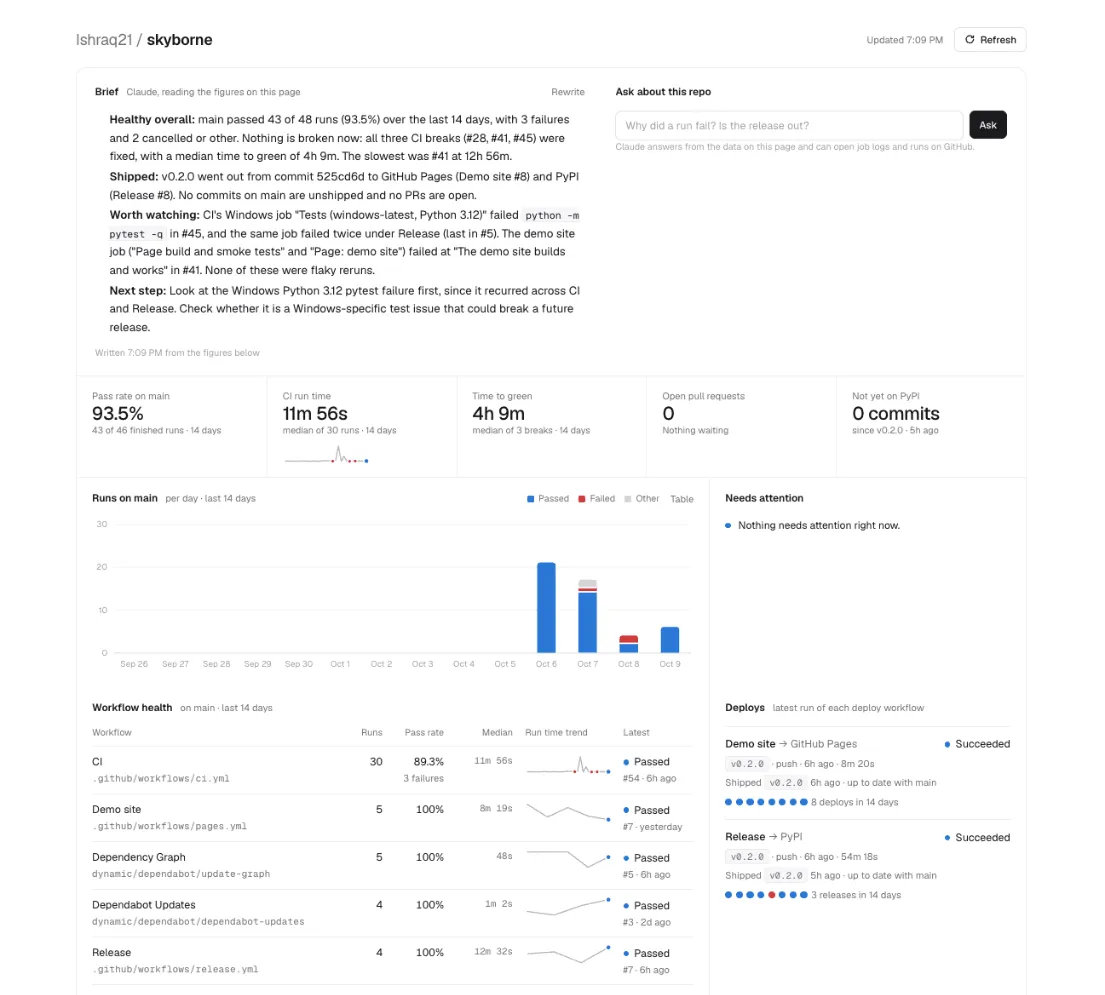Click the Demo site run time trend sparkline
The width and height of the screenshot is (1105, 995).
click(568, 812)
